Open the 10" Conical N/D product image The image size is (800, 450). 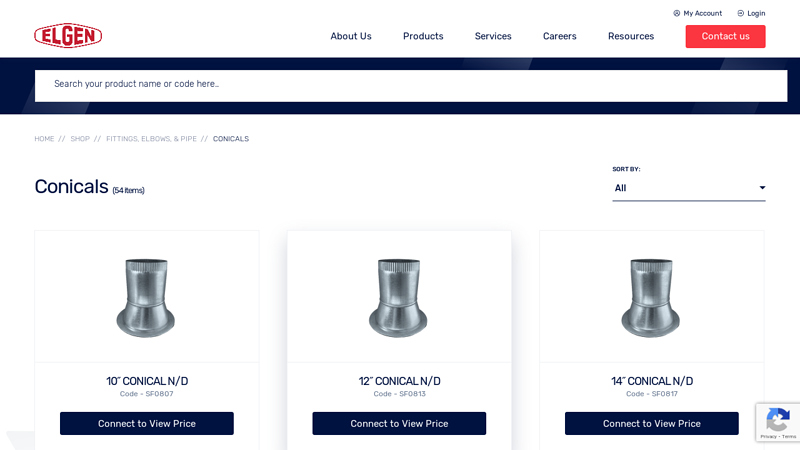[x=147, y=297]
